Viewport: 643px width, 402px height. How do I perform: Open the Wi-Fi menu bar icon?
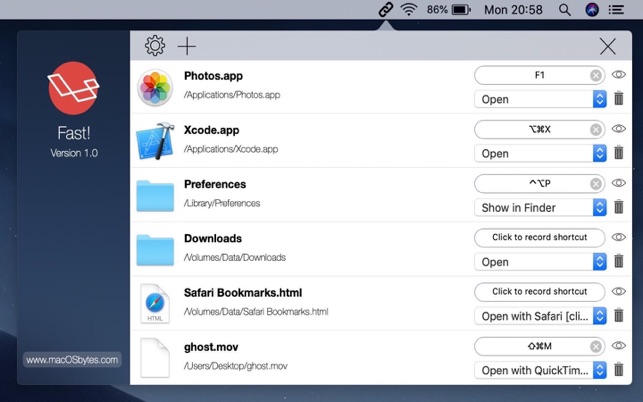point(408,9)
